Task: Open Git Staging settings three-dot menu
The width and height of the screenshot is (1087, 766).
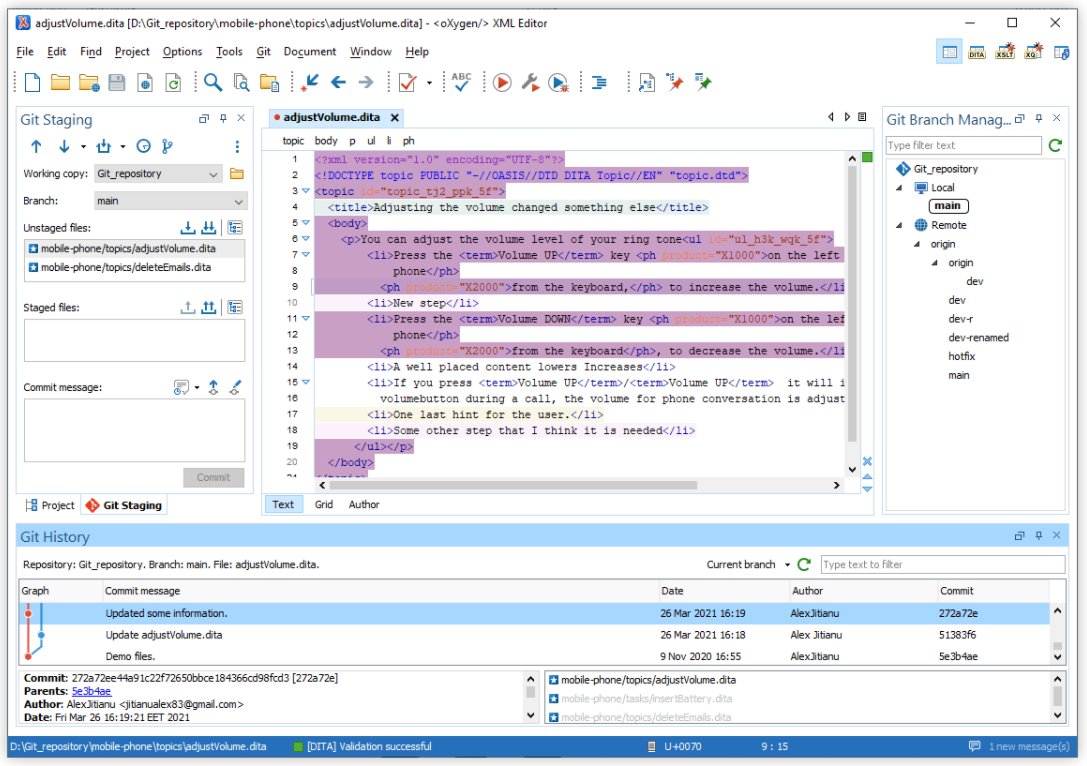Action: (237, 146)
